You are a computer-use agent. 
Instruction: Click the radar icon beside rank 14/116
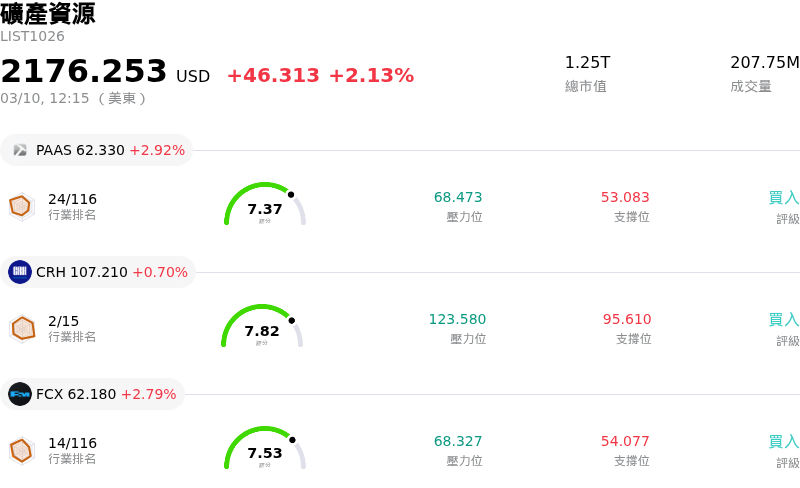tap(21, 450)
